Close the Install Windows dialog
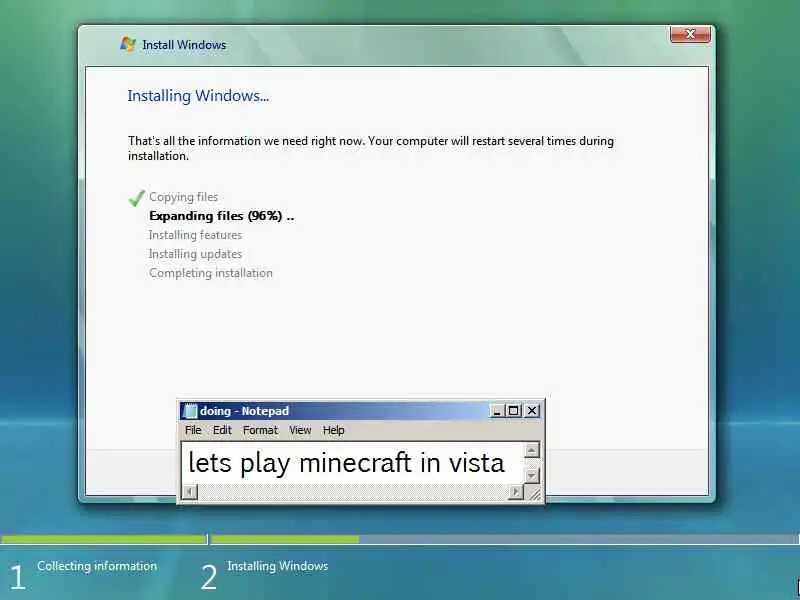Screen dimensions: 800x600 click(690, 34)
